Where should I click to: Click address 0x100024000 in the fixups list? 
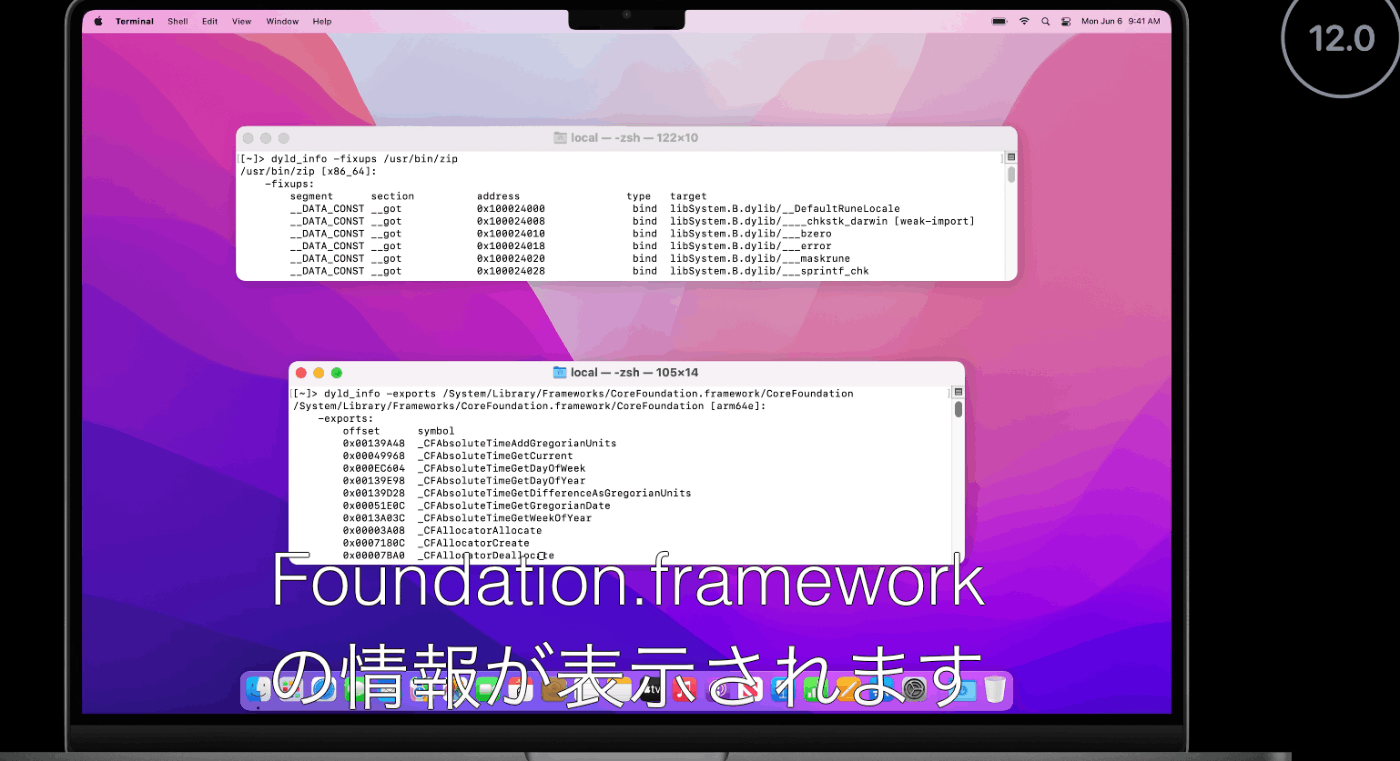pyautogui.click(x=511, y=209)
